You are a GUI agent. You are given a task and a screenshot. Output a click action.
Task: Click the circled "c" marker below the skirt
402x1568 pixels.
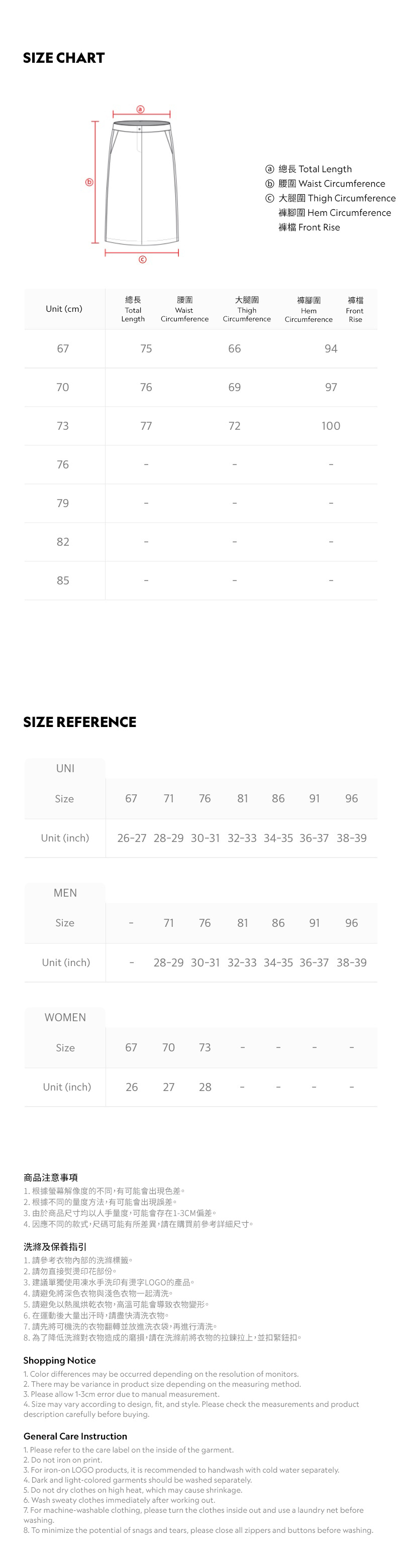coord(143,259)
